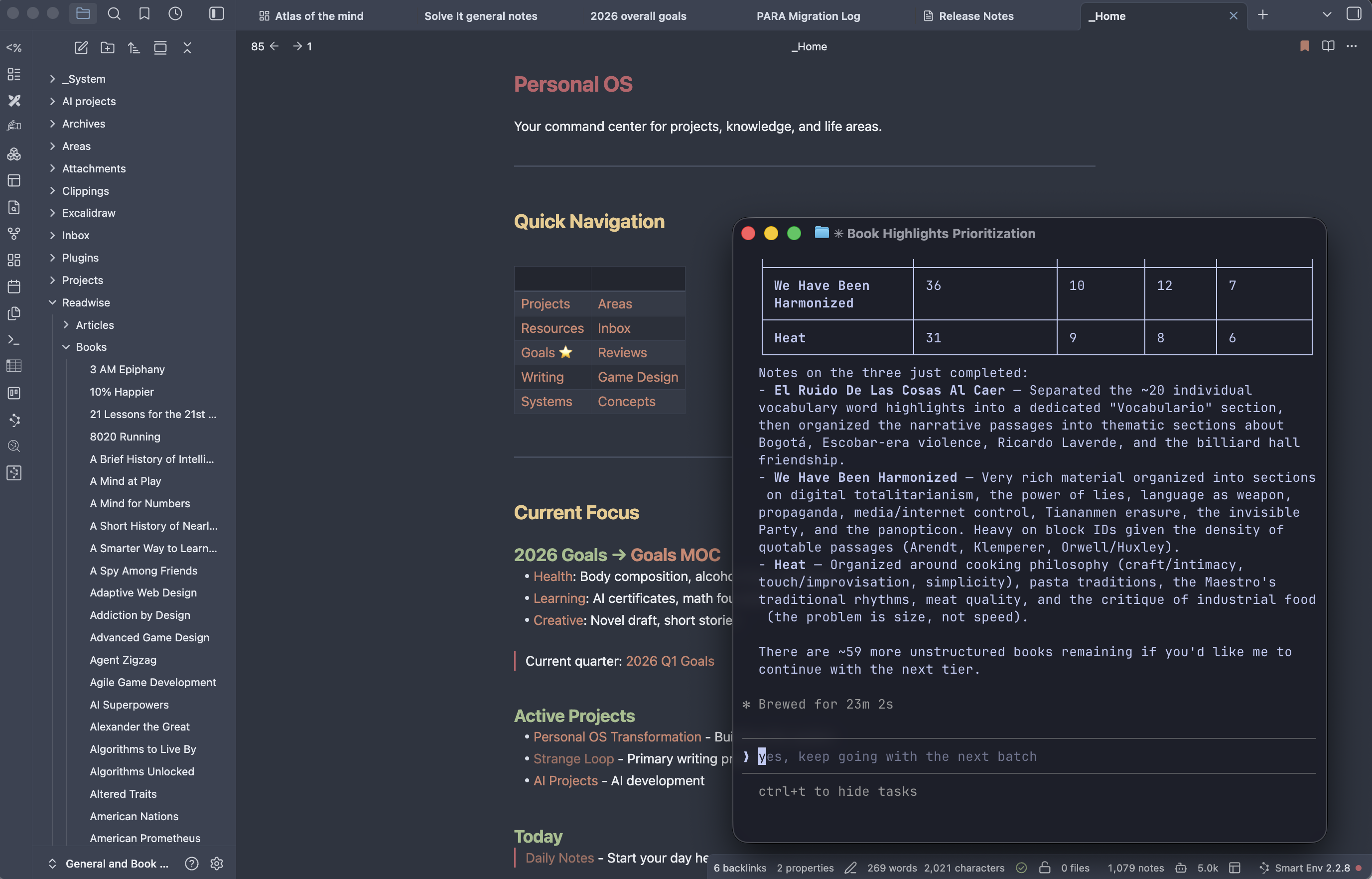Open the search icon in top toolbar
1372x879 pixels.
[114, 13]
